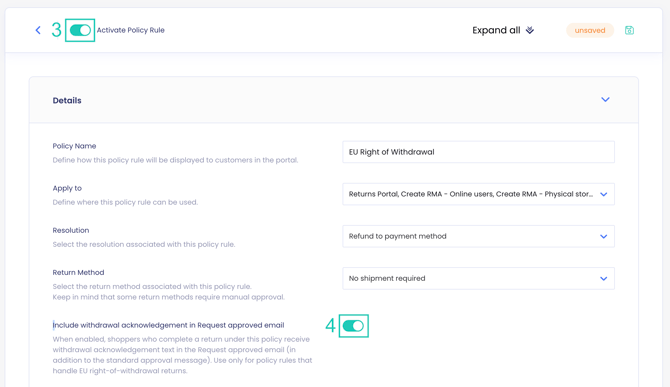Image resolution: width=670 pixels, height=387 pixels.
Task: Click the save disk icon
Action: coord(629,30)
